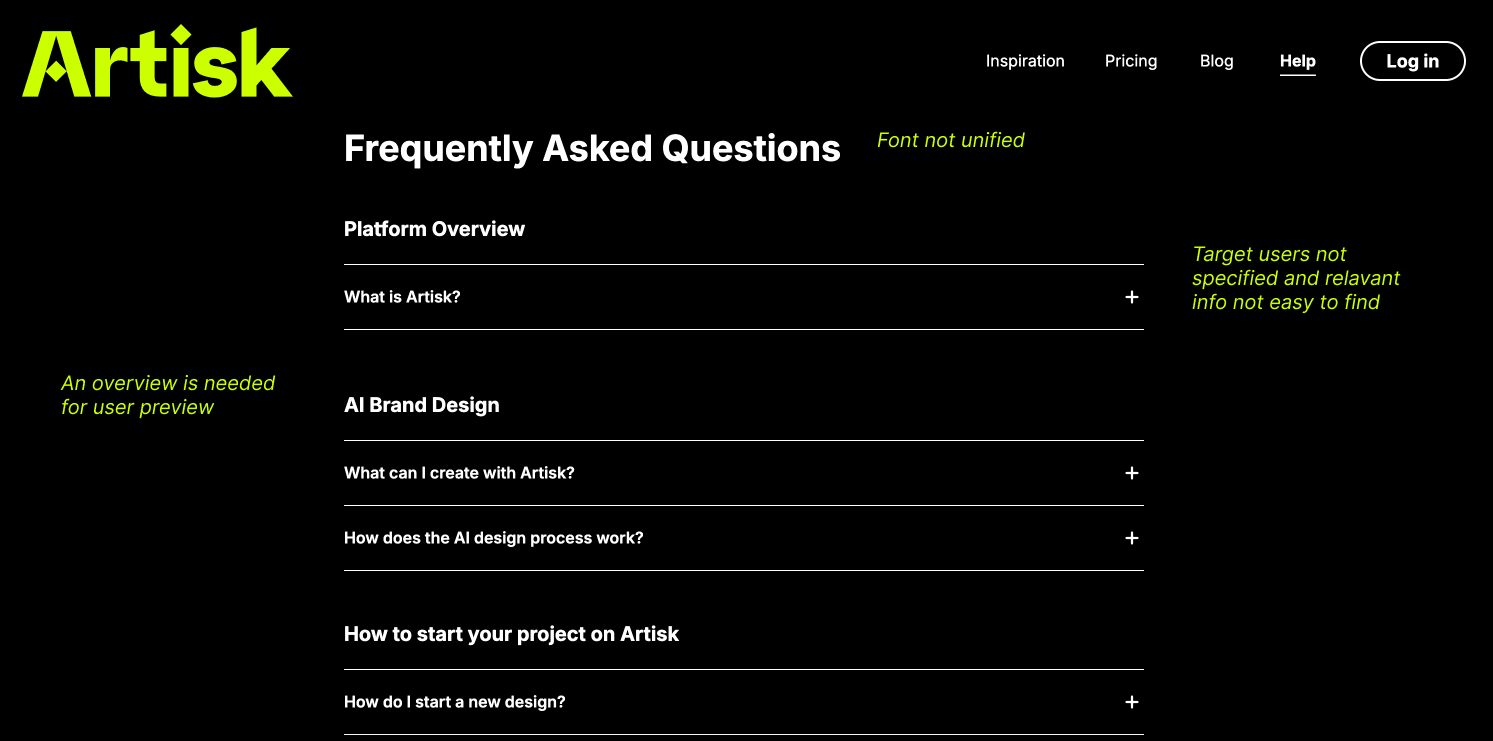The width and height of the screenshot is (1493, 741).
Task: Click the "What can I create with Artisk?" question
Action: 459,473
